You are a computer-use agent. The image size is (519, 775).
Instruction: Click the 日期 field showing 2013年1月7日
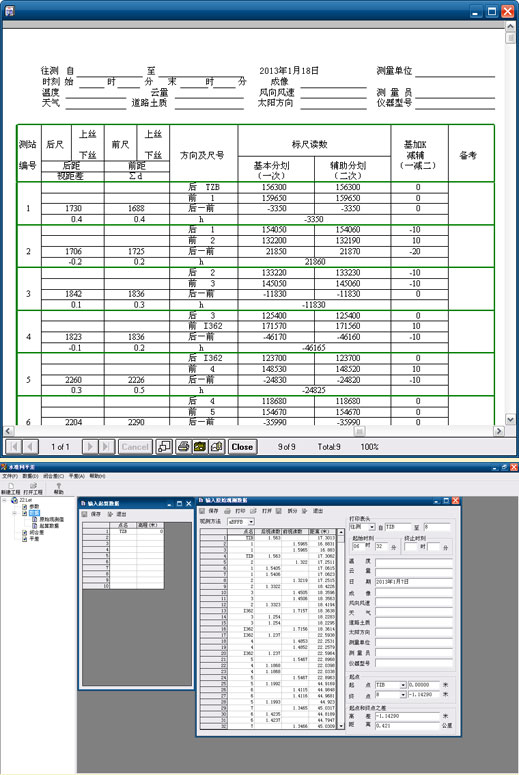point(414,582)
